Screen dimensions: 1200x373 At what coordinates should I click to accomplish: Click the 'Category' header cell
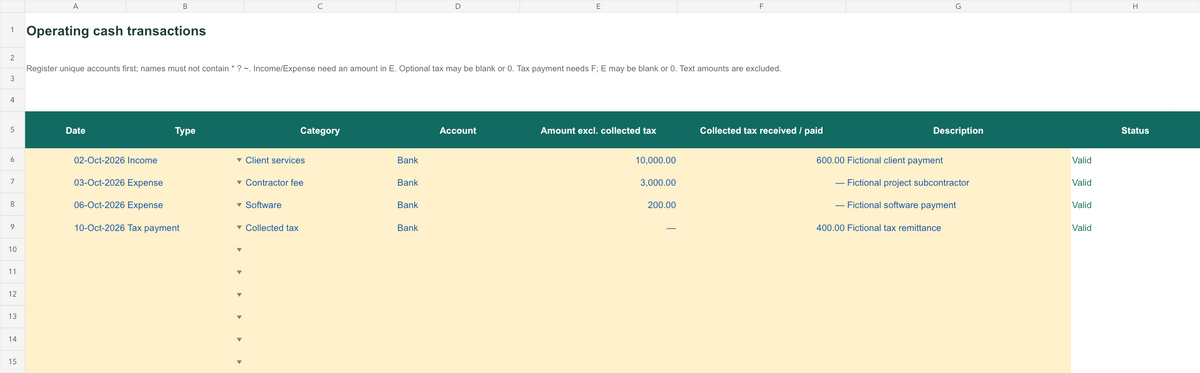click(319, 130)
